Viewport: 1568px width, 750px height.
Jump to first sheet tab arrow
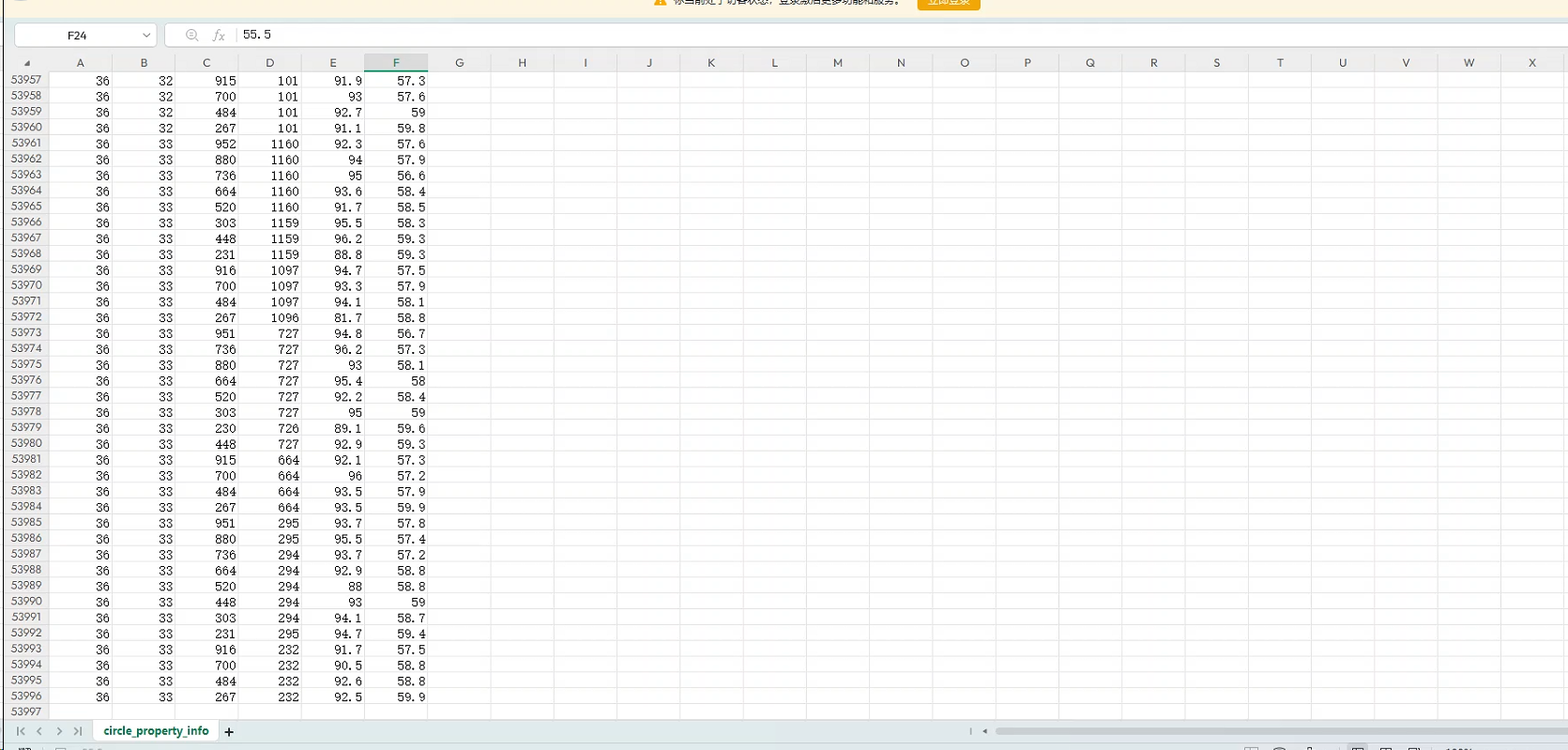pos(21,731)
